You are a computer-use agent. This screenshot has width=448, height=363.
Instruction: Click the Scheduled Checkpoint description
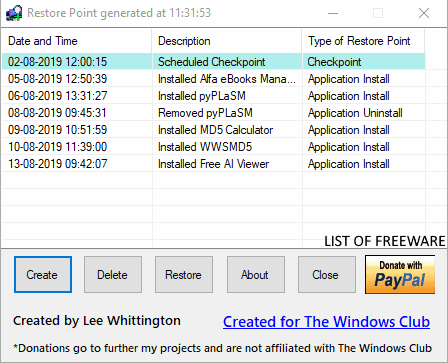point(212,62)
